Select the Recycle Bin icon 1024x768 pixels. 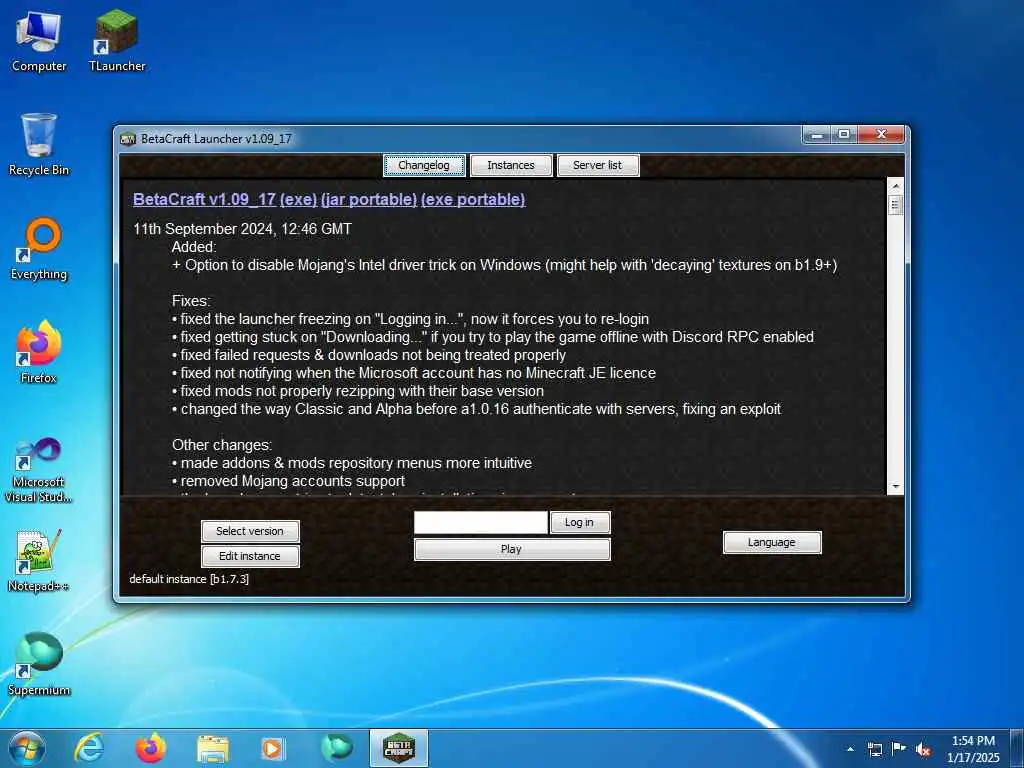click(x=39, y=145)
